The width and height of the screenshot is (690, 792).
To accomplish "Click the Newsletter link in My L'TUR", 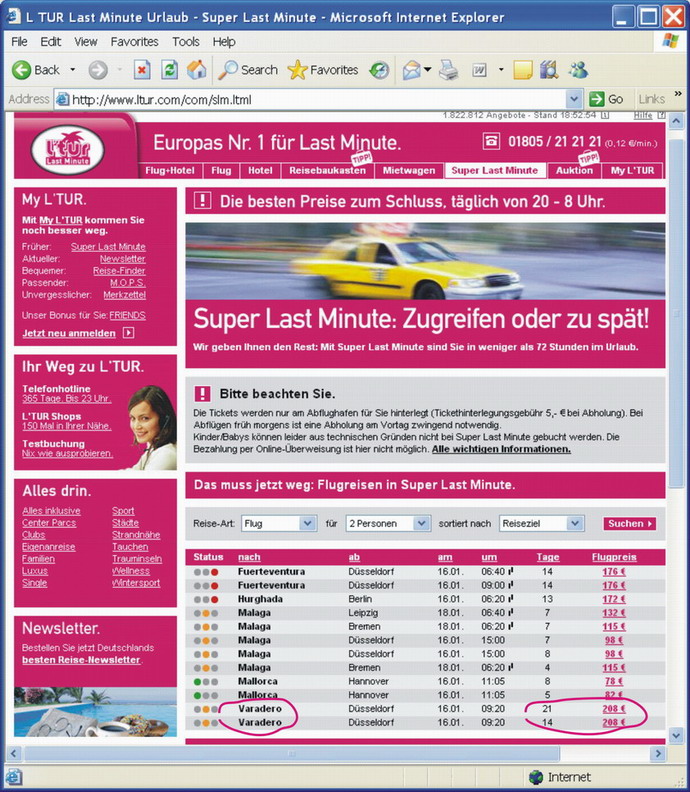I will tap(122, 259).
